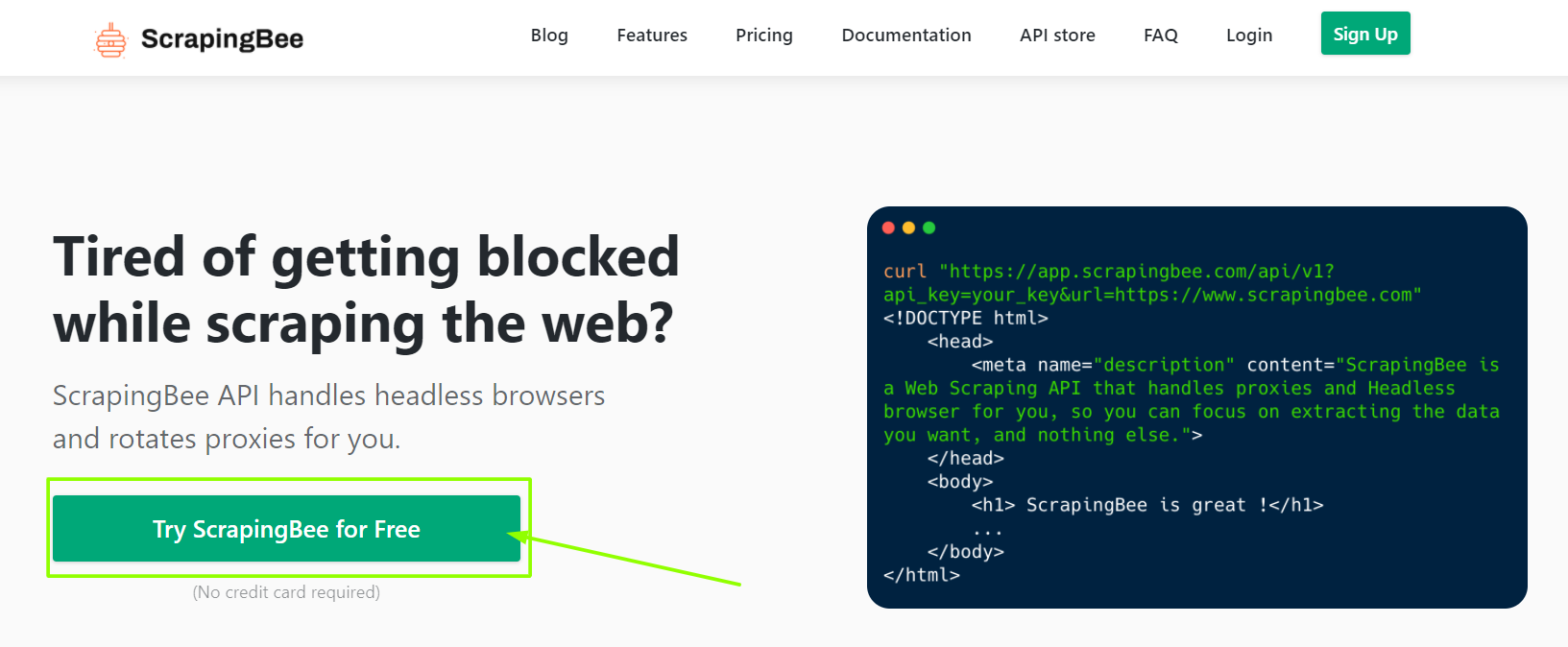
Task: Click Try ScrapingBee for Free button
Action: coord(286,529)
